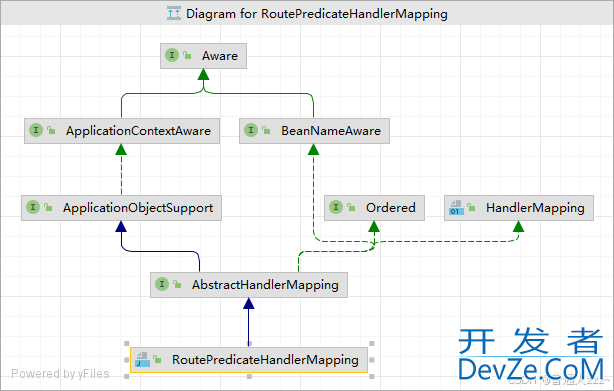Click the lock icon on AbstractHandlerMapping
The width and height of the screenshot is (614, 391).
coord(177,284)
